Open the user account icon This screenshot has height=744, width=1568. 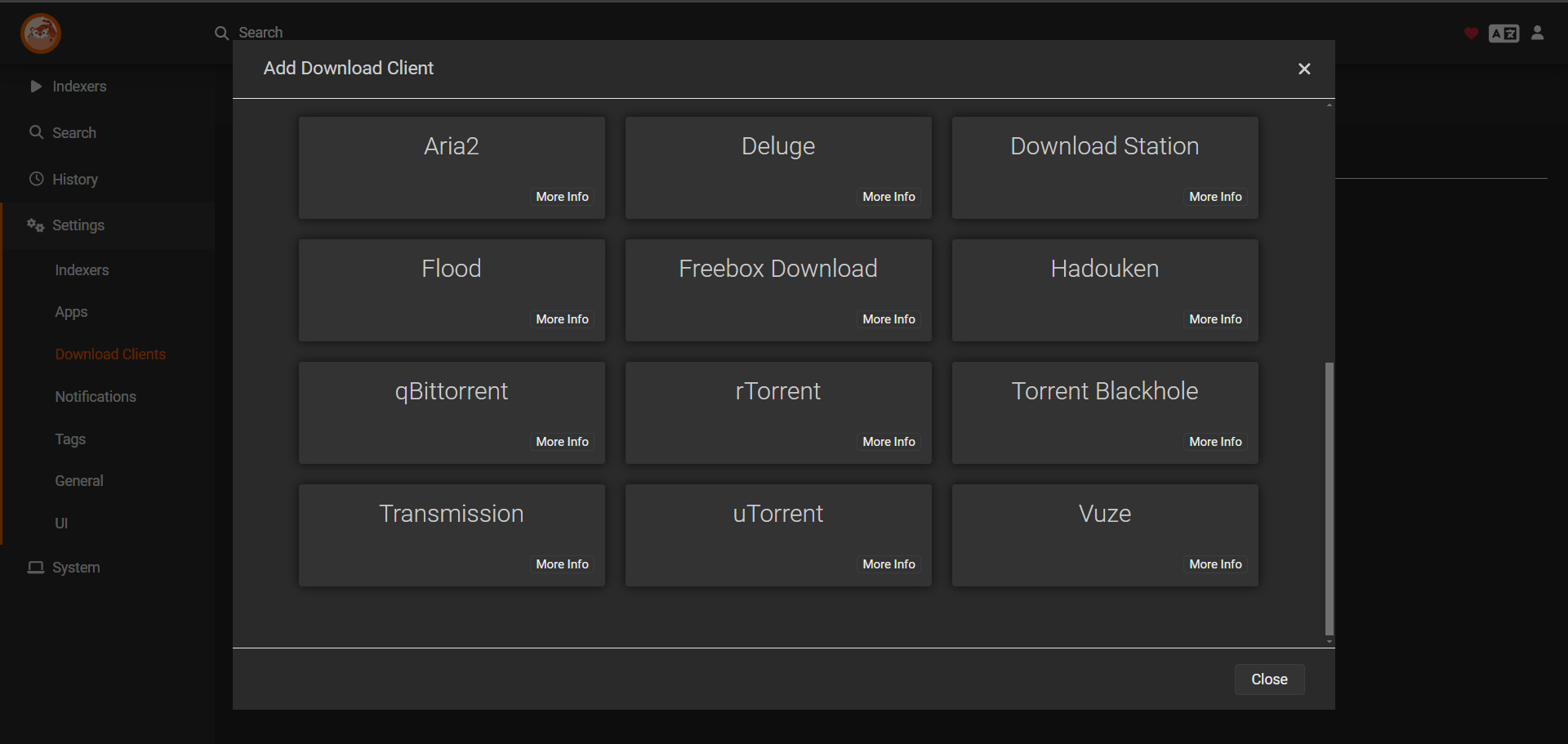click(x=1538, y=33)
